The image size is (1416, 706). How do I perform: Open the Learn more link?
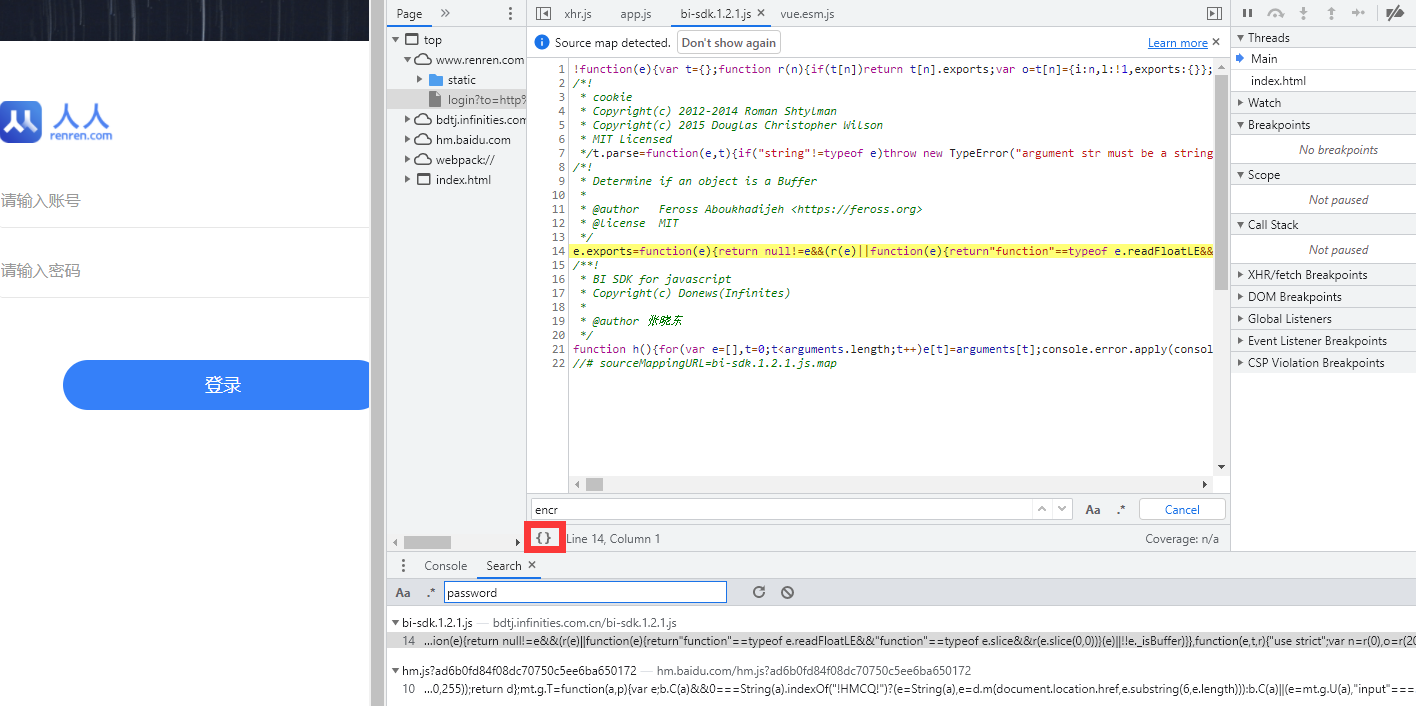click(x=1178, y=43)
